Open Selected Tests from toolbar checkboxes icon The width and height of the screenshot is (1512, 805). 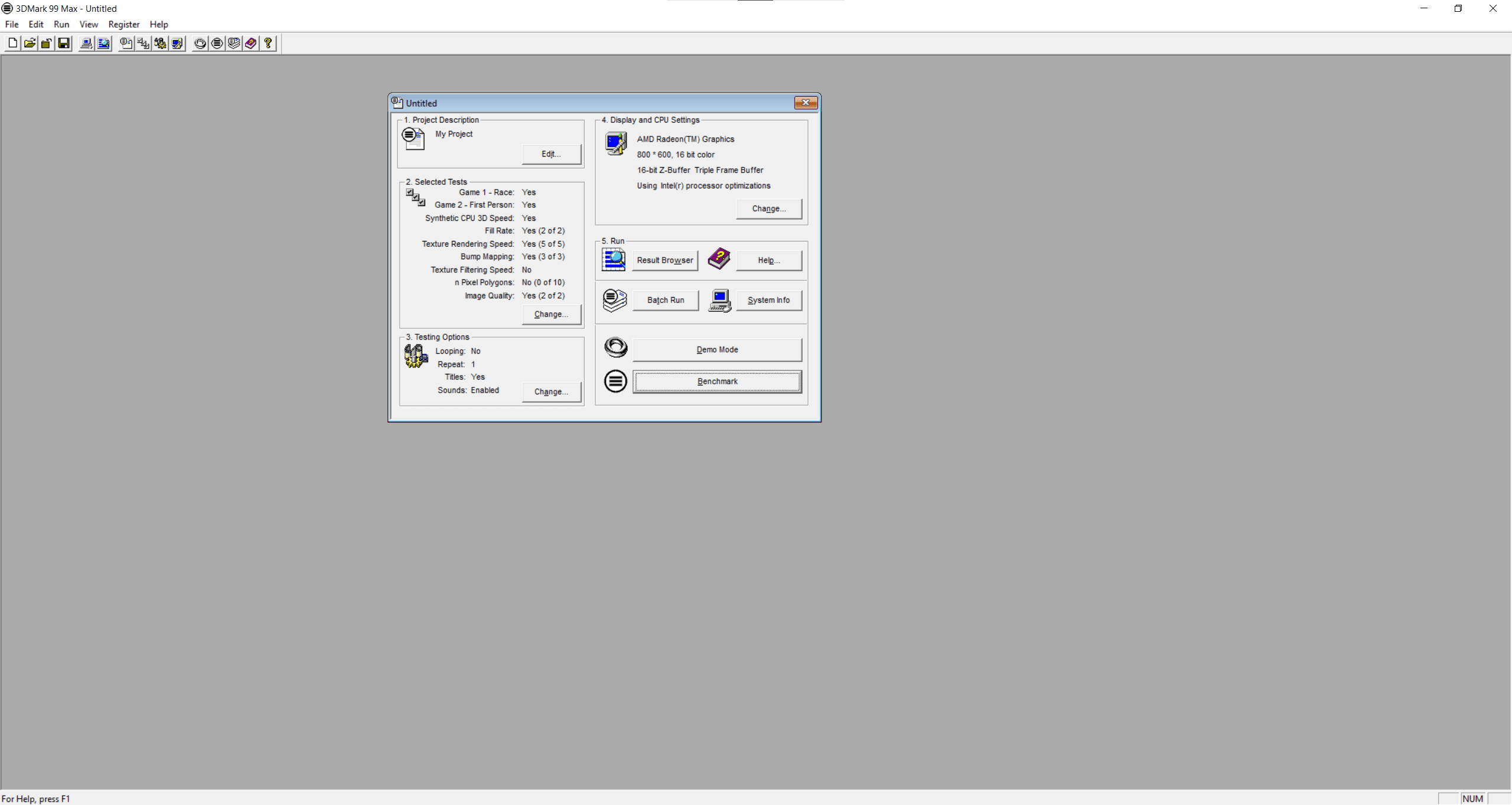(x=143, y=43)
